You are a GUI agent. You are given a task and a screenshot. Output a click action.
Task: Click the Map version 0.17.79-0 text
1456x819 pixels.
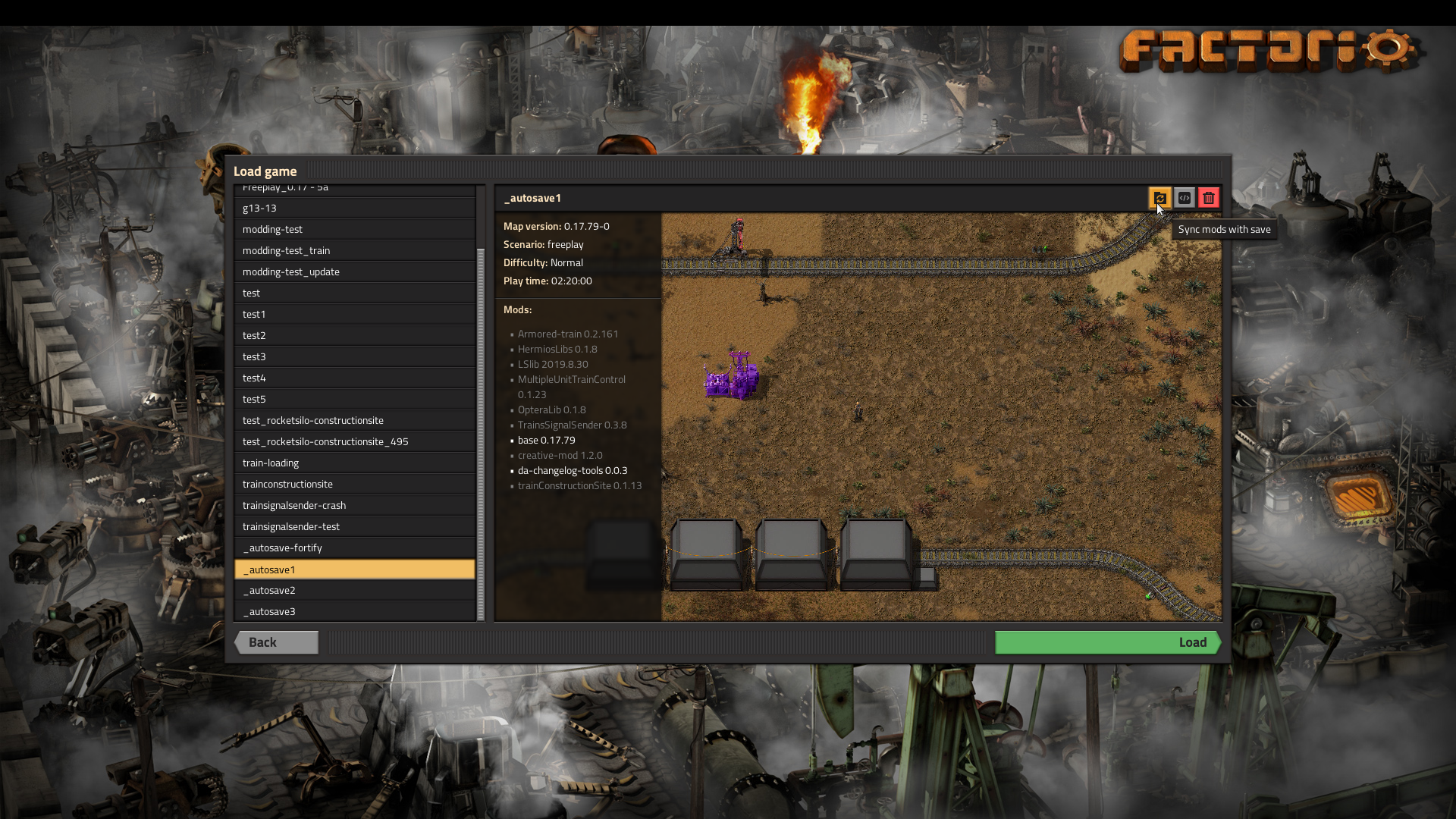click(x=557, y=226)
